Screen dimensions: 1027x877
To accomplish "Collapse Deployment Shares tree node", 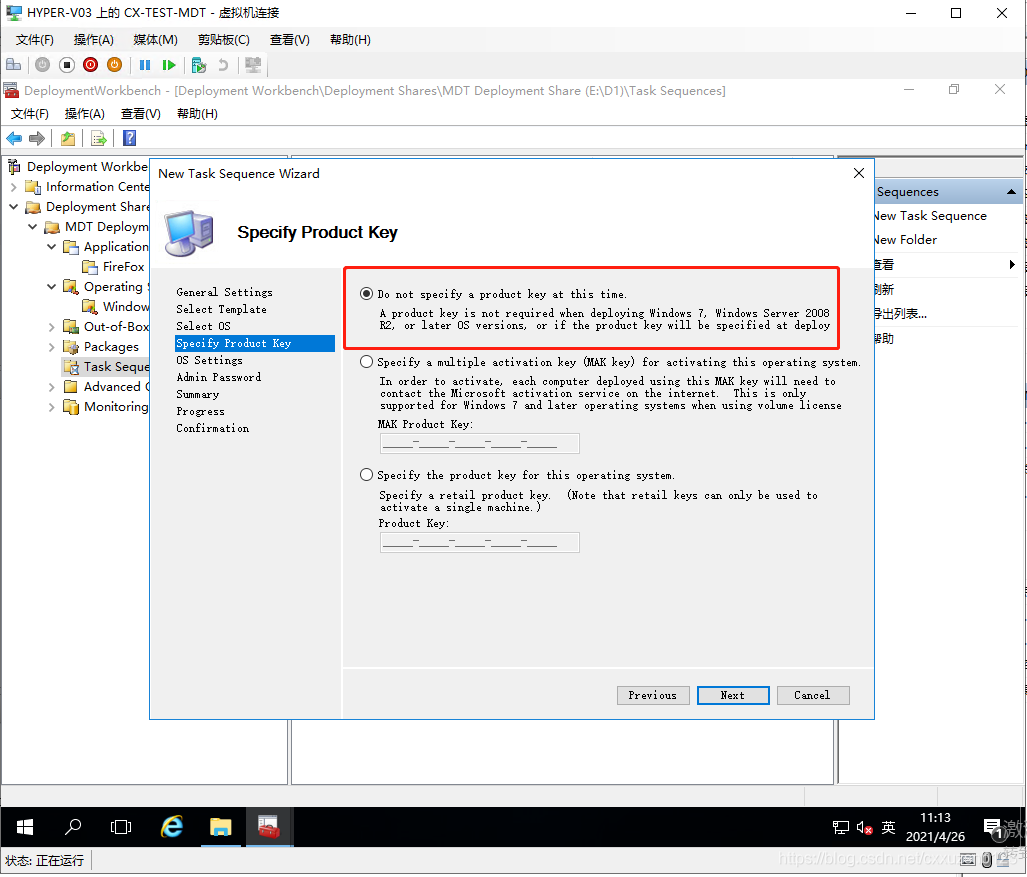I will point(14,206).
